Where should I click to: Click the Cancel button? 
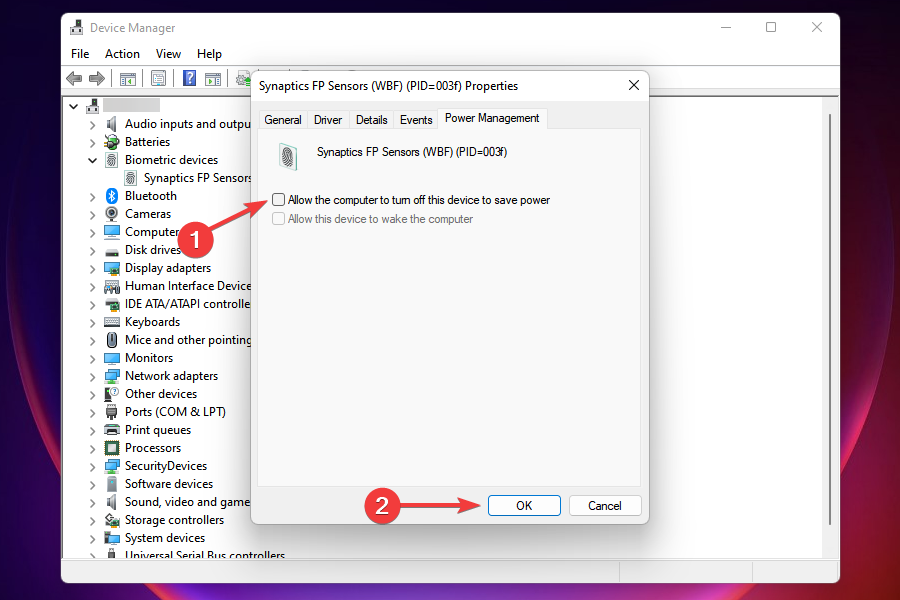tap(604, 505)
